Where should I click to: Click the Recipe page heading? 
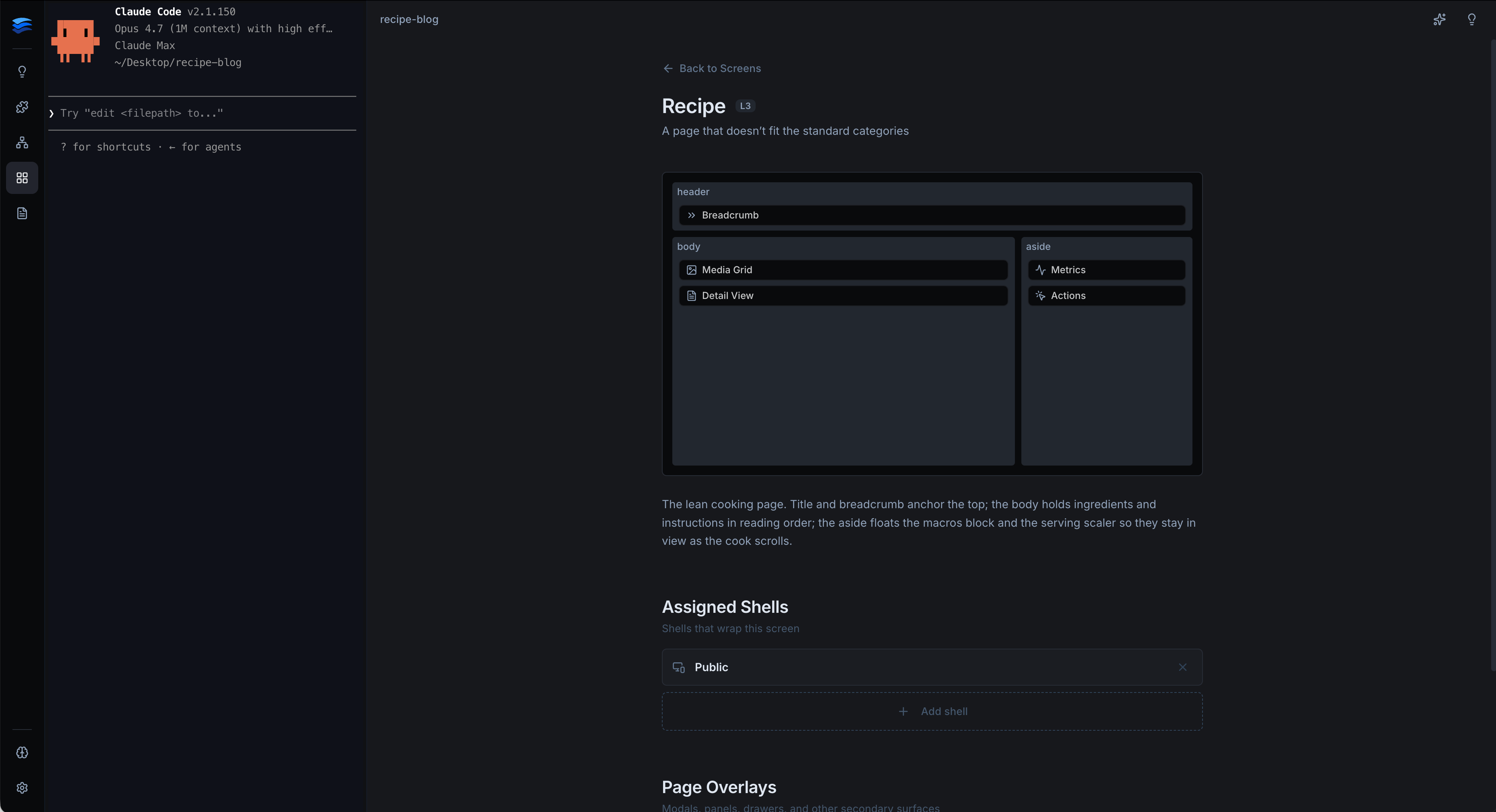click(x=693, y=106)
